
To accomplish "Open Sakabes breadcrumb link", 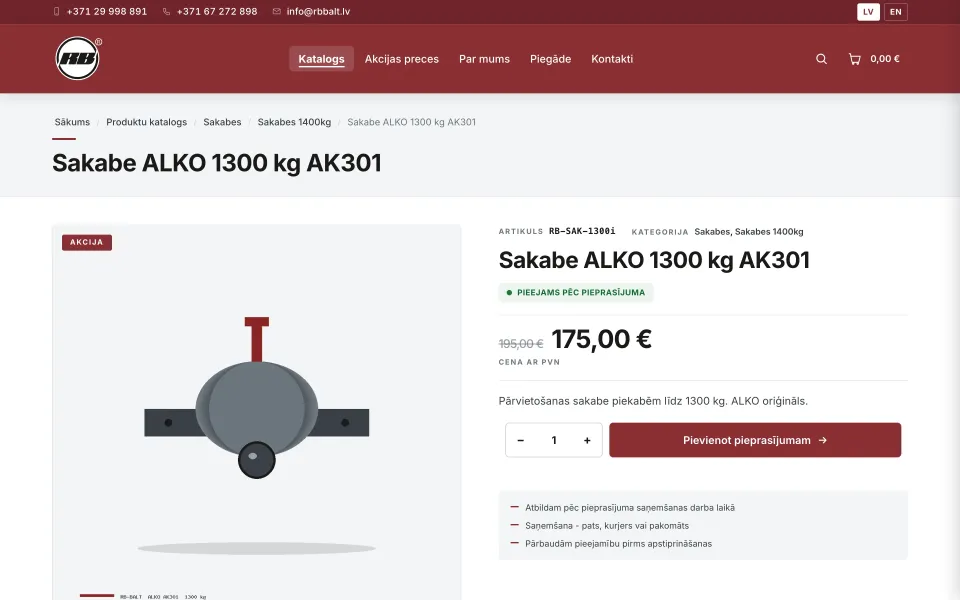I will point(222,122).
